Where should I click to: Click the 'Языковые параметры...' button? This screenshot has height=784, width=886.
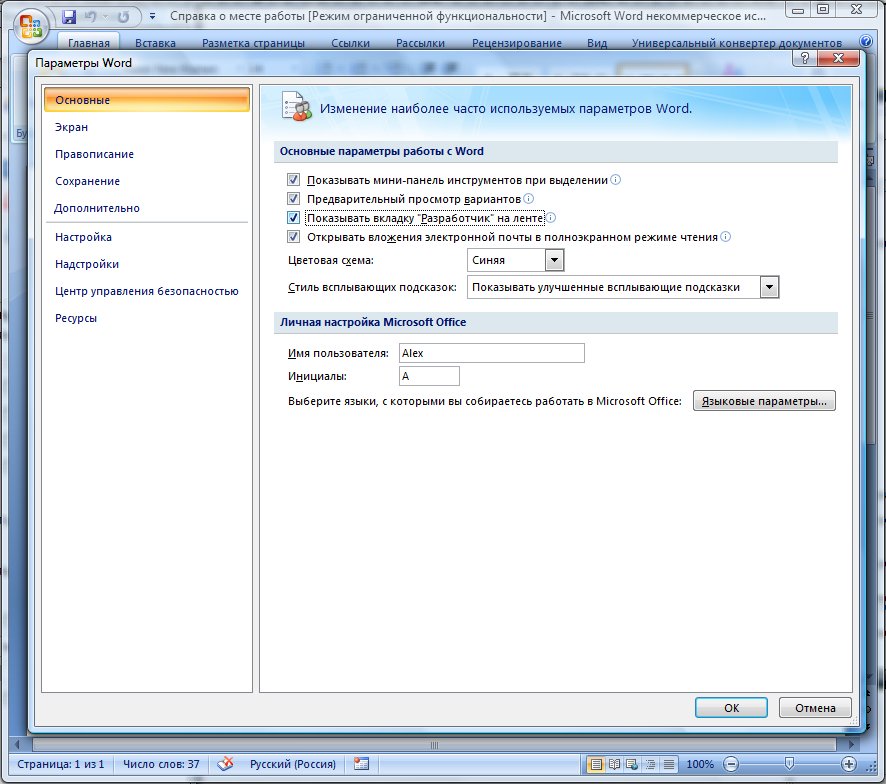click(764, 401)
